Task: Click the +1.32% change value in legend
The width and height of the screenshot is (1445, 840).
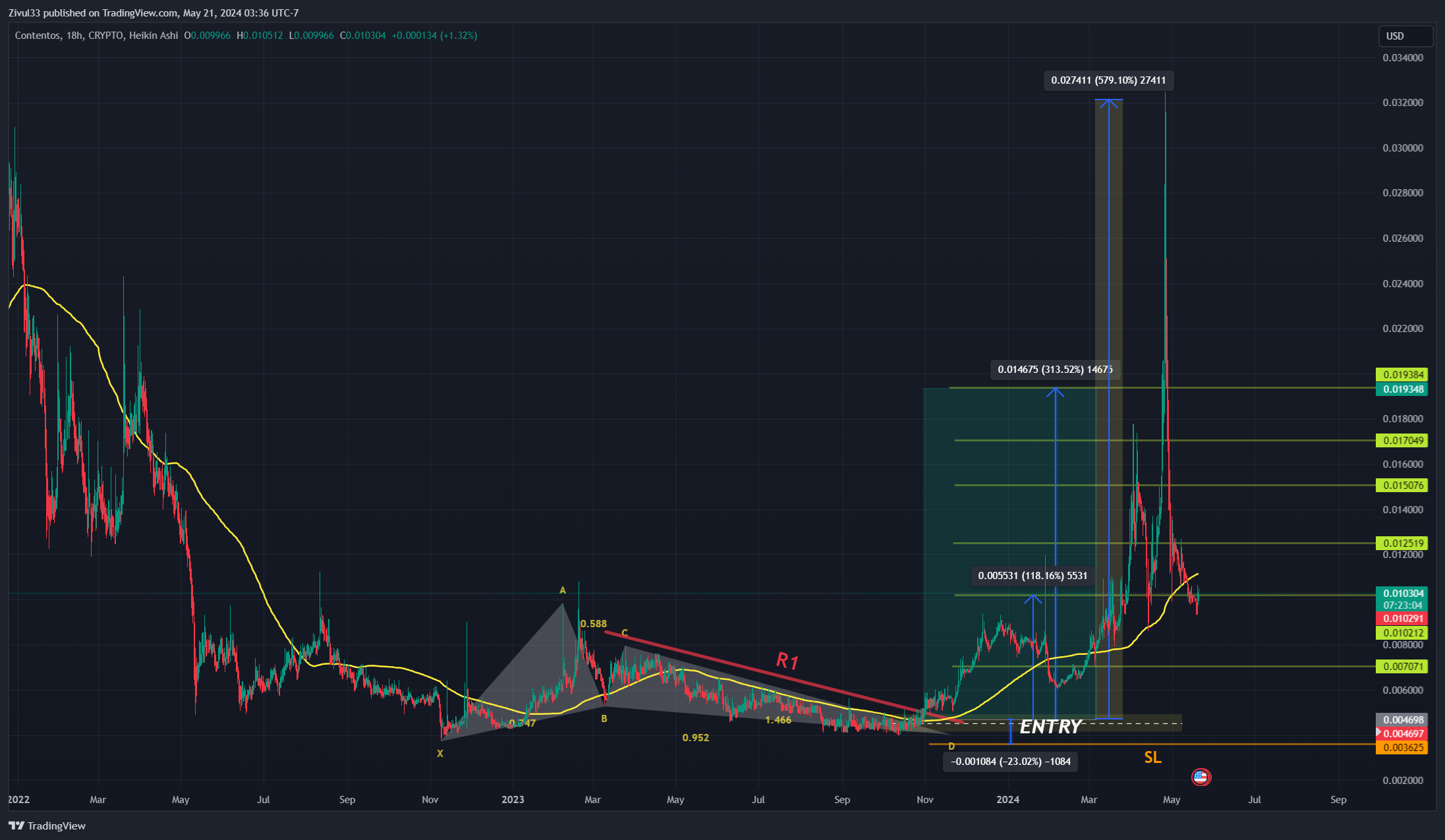Action: click(x=459, y=36)
